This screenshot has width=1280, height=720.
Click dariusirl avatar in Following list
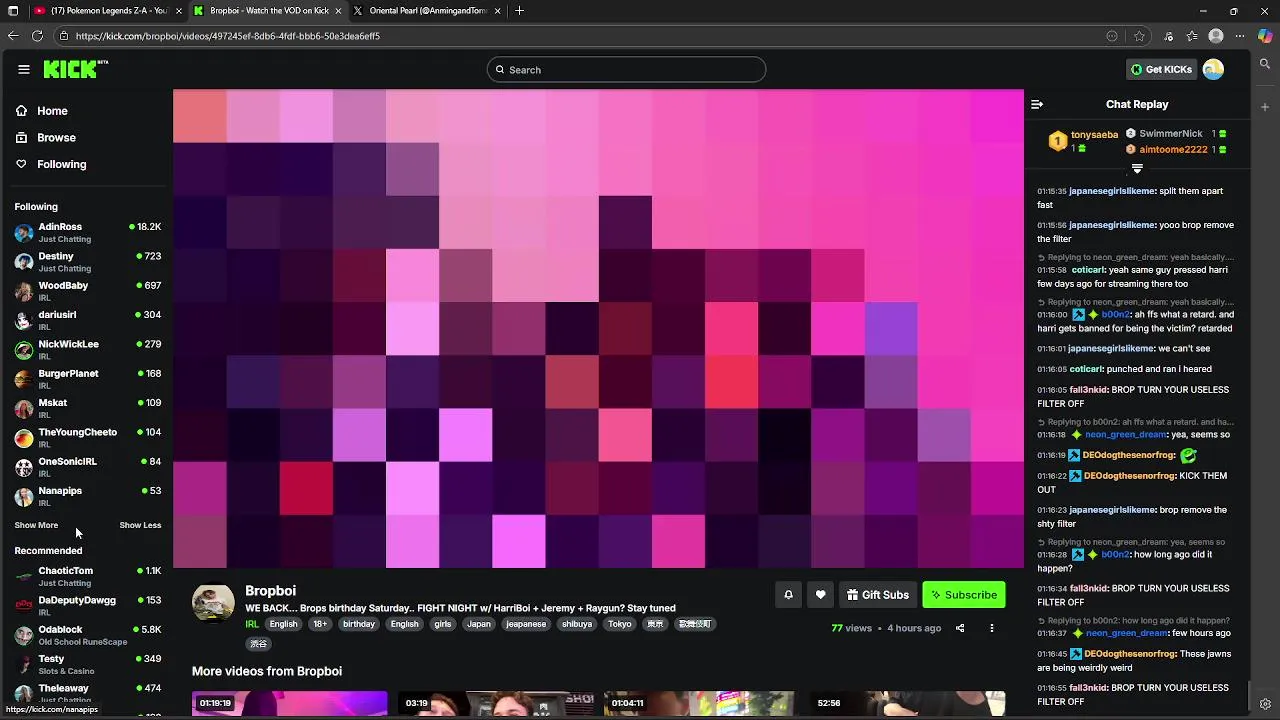24,320
